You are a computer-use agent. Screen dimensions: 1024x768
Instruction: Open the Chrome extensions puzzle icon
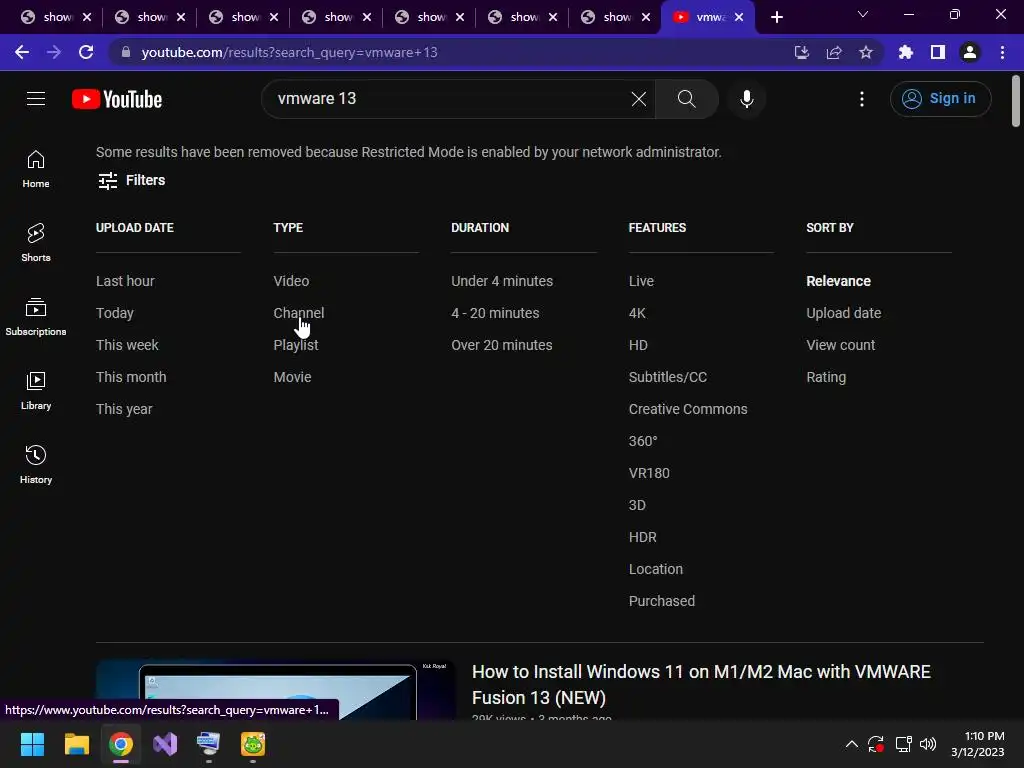pyautogui.click(x=905, y=52)
